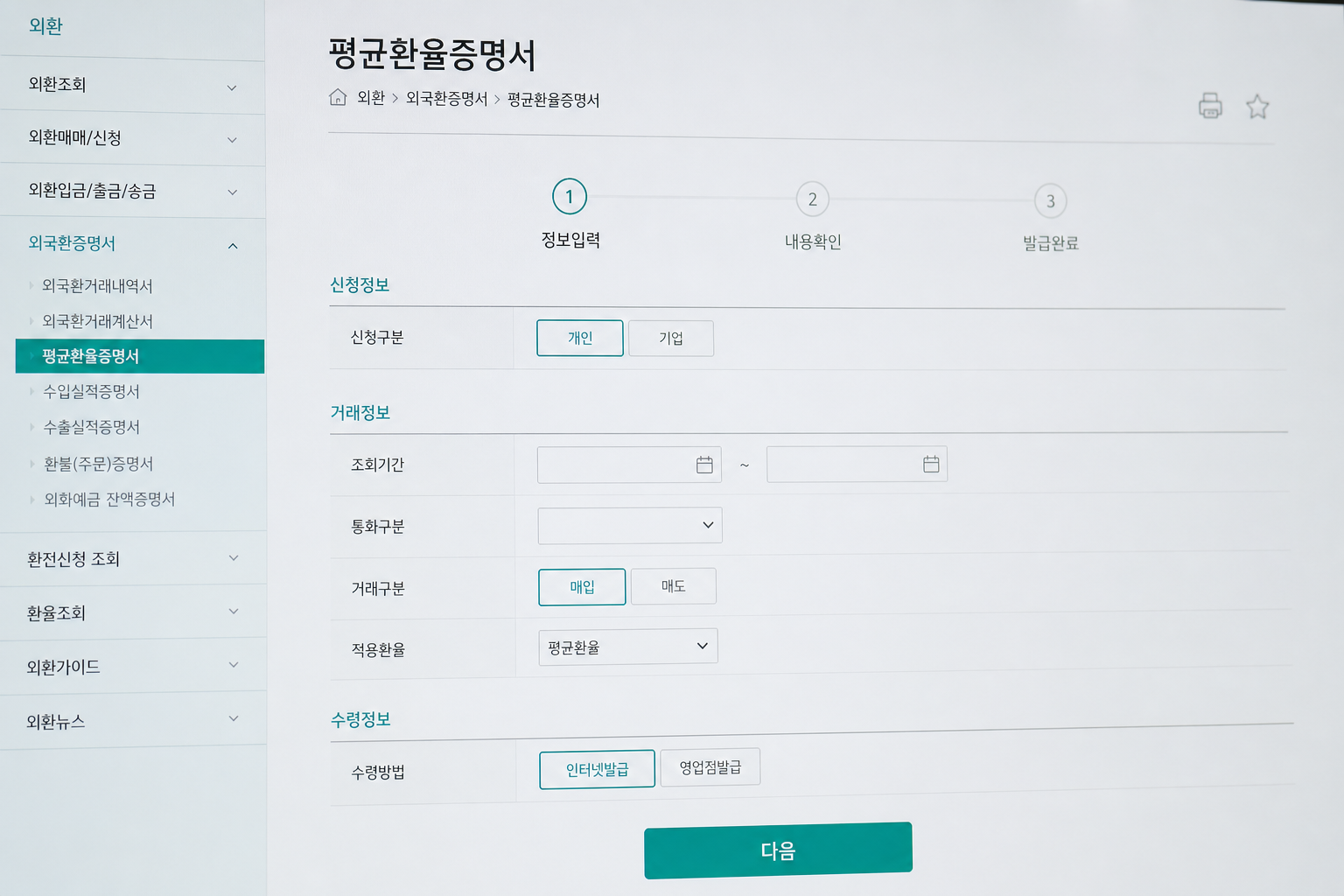Expand the 환전신청 조회 sidebar section
Screen dimensions: 1344x896
click(x=132, y=558)
